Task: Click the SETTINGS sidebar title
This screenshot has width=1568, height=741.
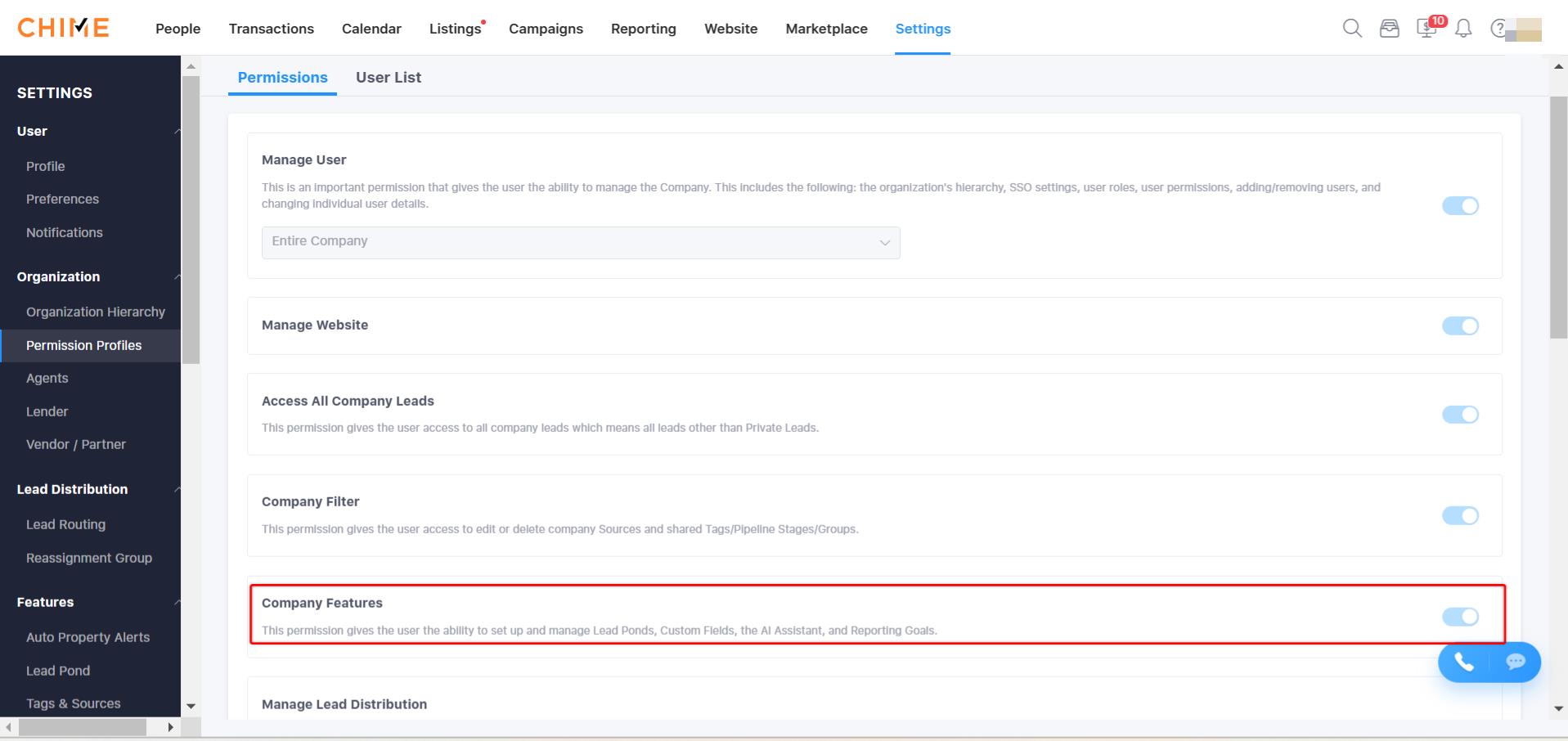Action: pos(54,93)
